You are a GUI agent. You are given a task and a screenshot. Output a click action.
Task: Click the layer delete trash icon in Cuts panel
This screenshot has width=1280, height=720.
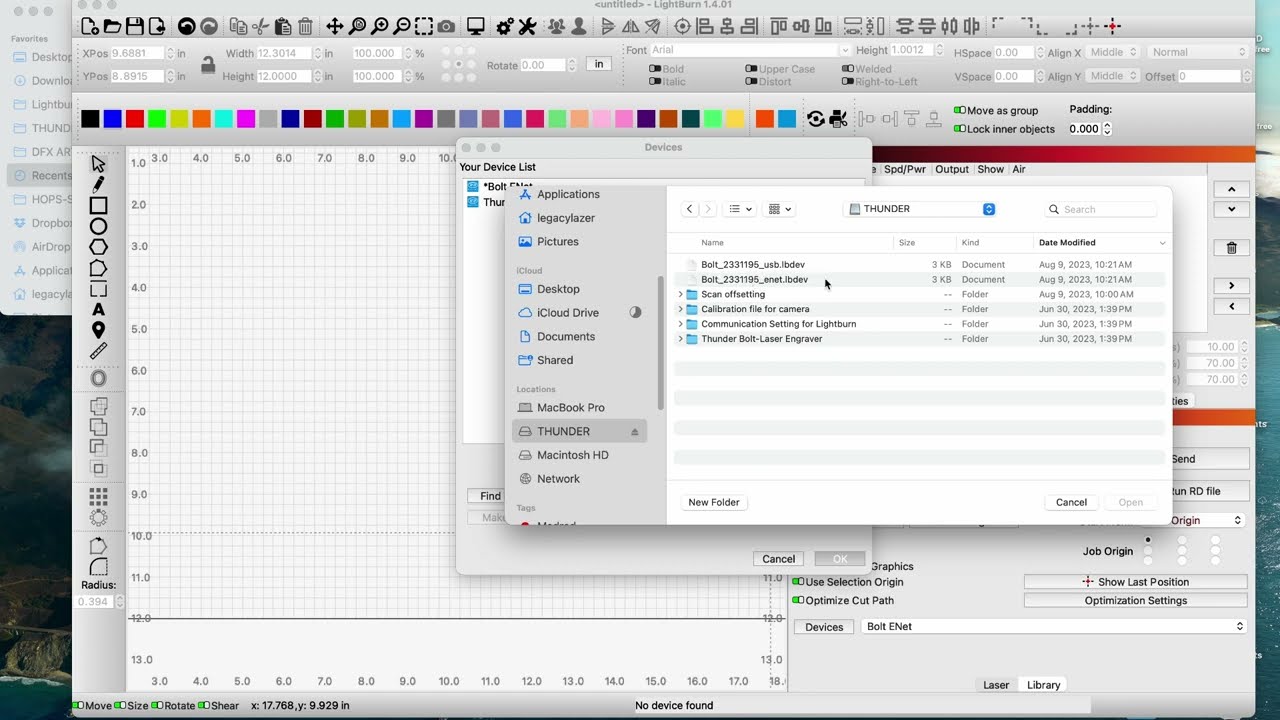point(1231,248)
